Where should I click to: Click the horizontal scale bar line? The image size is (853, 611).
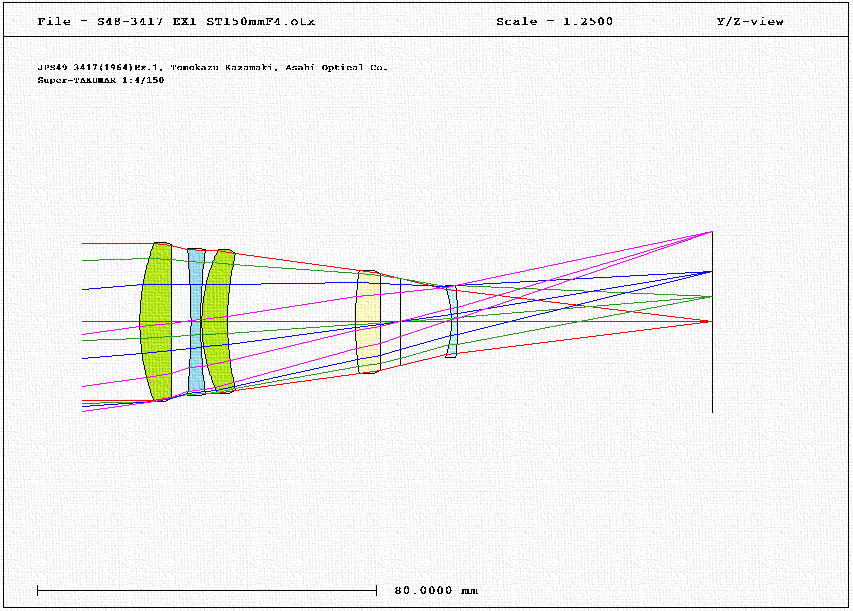point(207,590)
